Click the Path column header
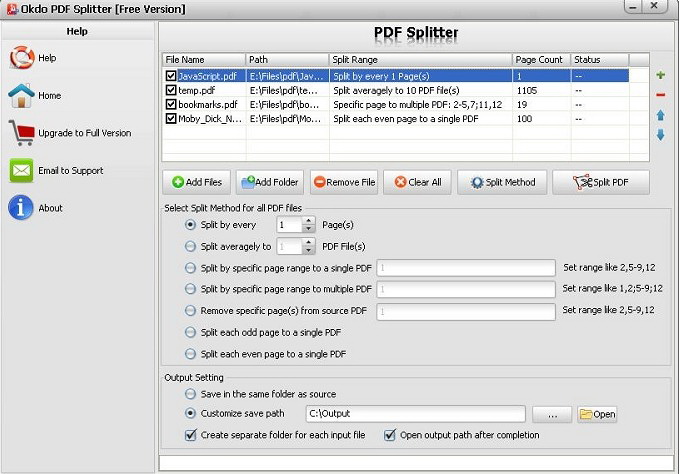 pos(287,60)
